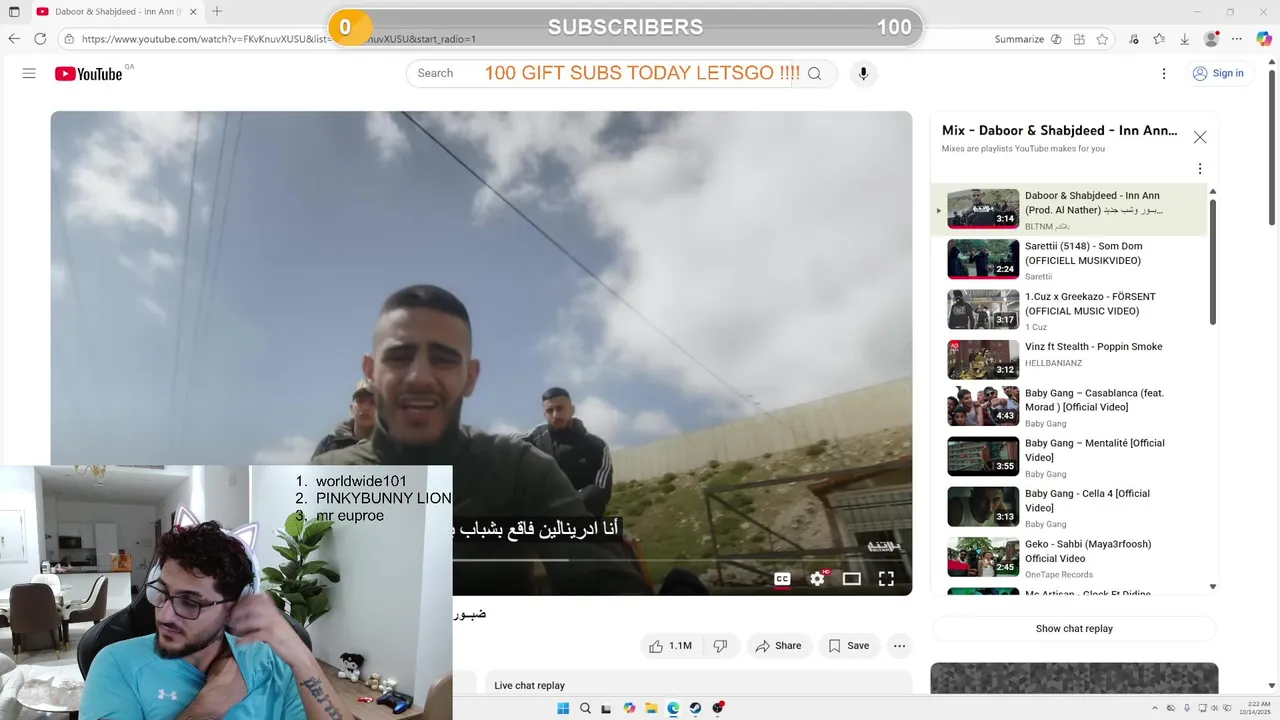This screenshot has width=1280, height=720.
Task: Toggle closed captions on the video
Action: pos(782,579)
